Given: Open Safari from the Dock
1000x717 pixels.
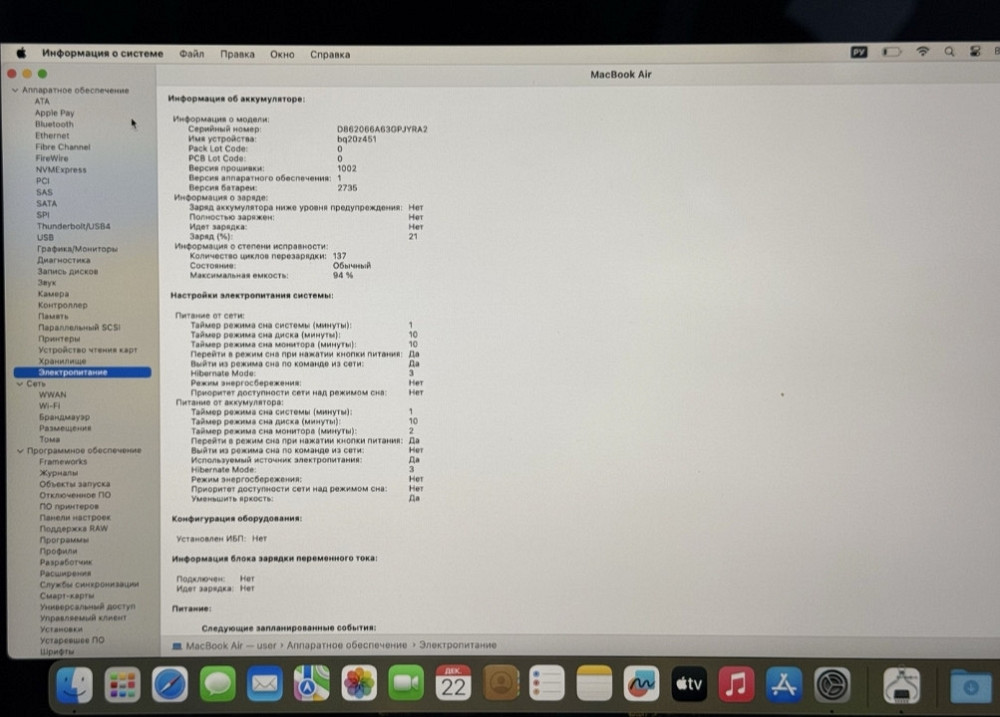Looking at the screenshot, I should 170,685.
